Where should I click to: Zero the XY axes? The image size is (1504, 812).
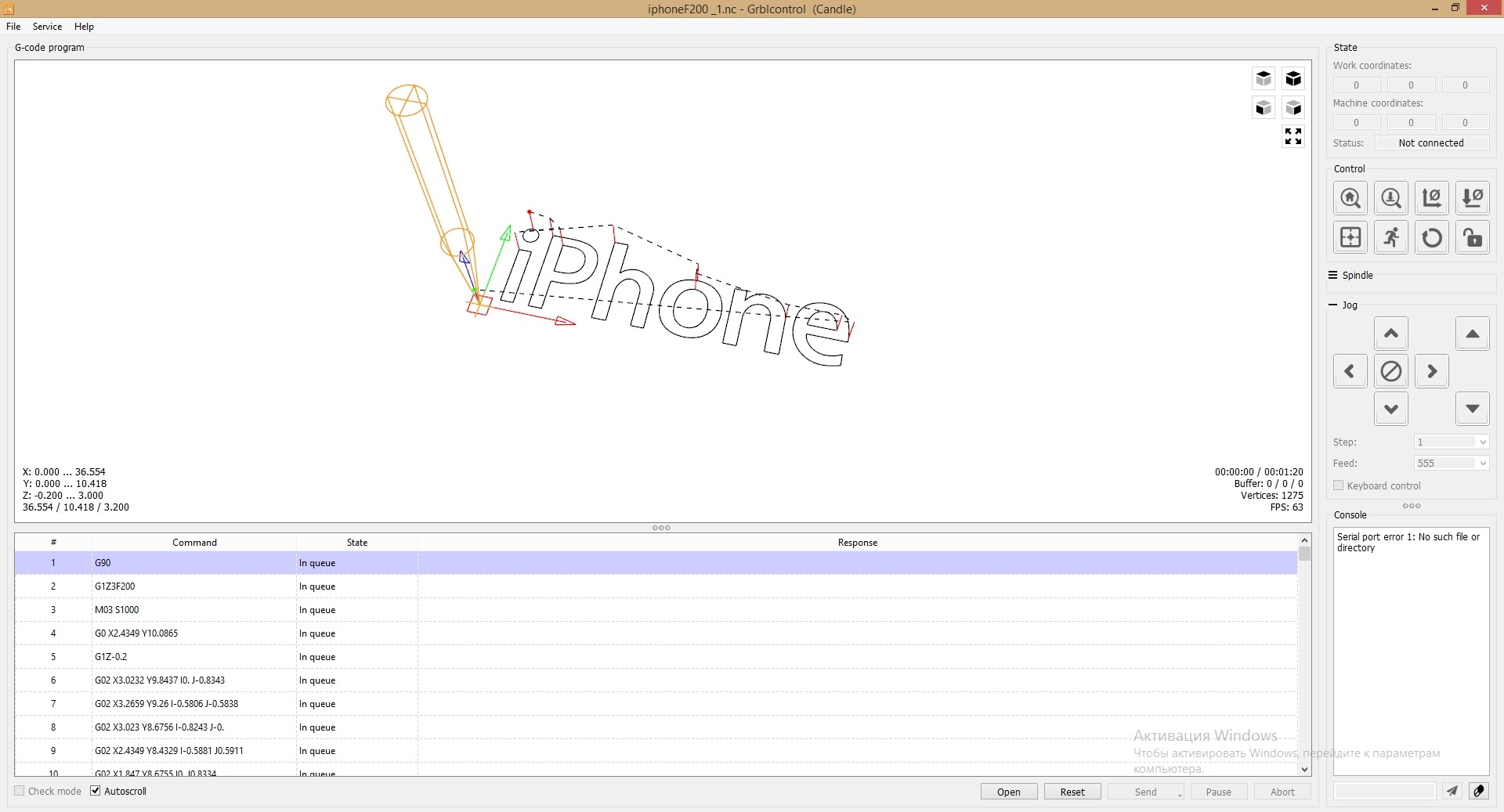point(1432,198)
